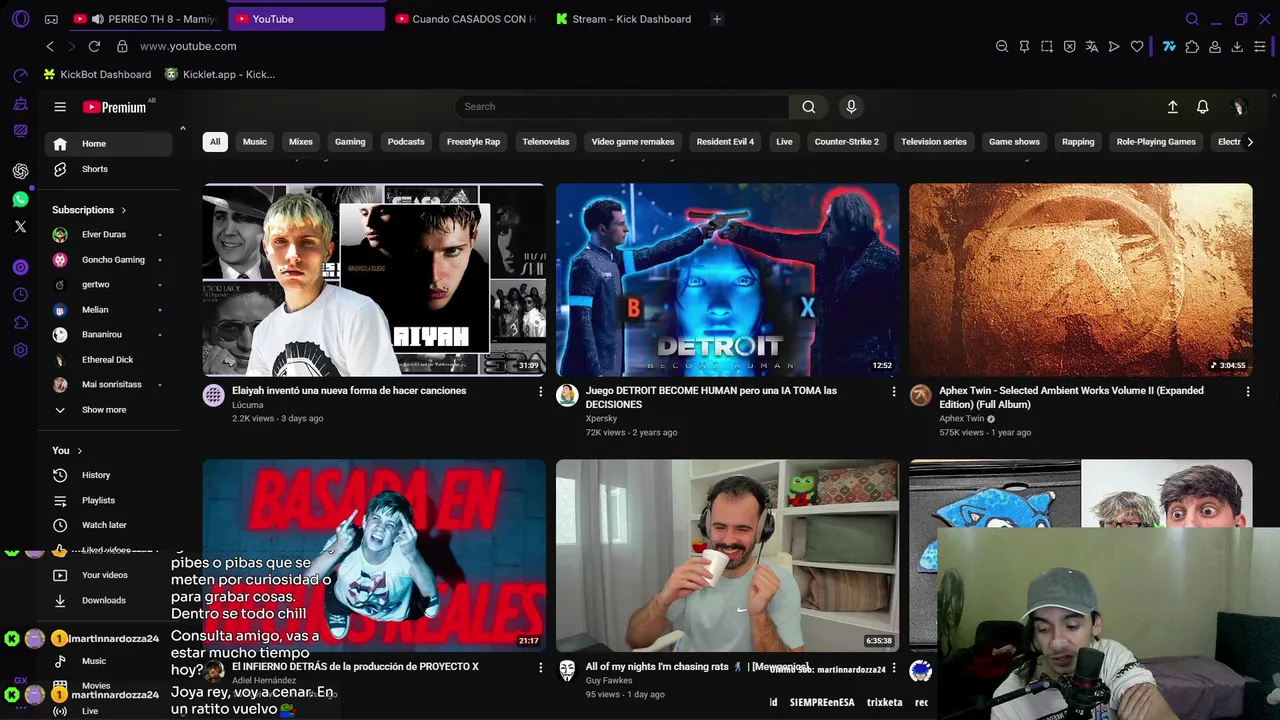Reload the YouTube page
This screenshot has height=720, width=1280.
pos(94,46)
